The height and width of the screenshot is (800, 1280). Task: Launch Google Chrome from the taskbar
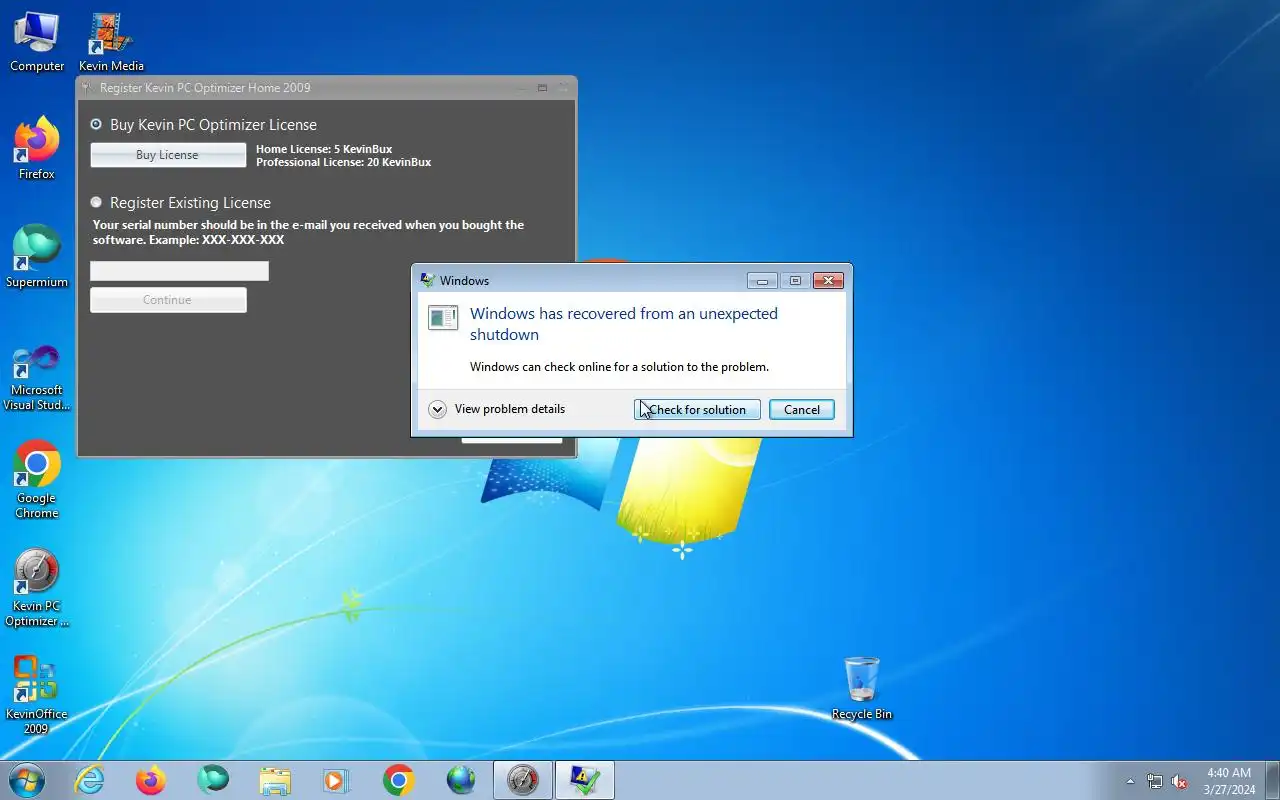coord(399,780)
